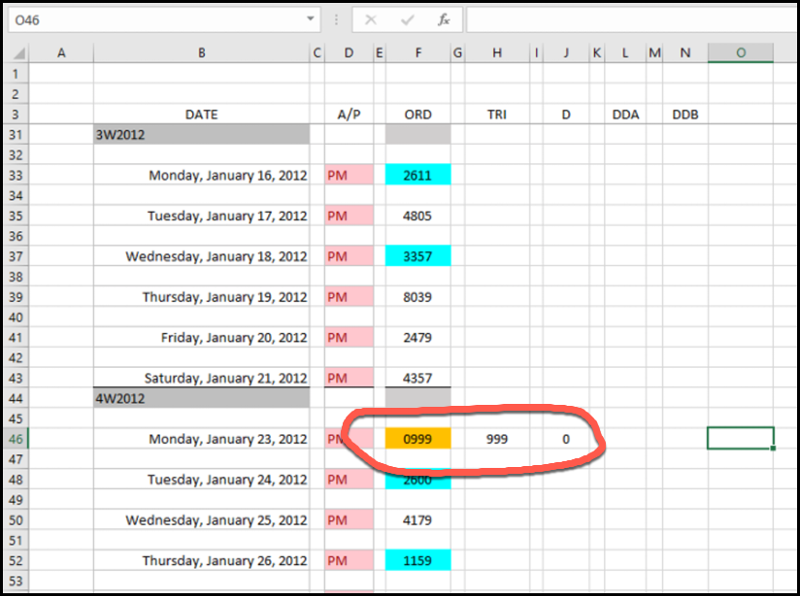Click the orange cell containing 0999
The width and height of the screenshot is (800, 596).
click(418, 439)
